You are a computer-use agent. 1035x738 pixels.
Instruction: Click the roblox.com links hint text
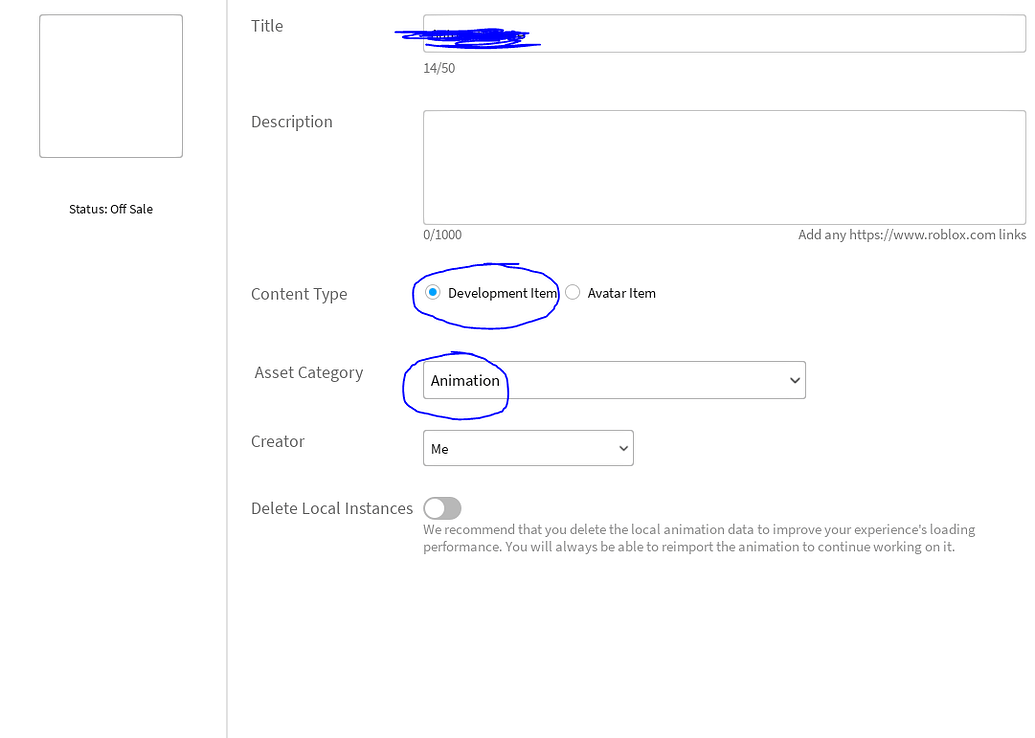point(911,235)
